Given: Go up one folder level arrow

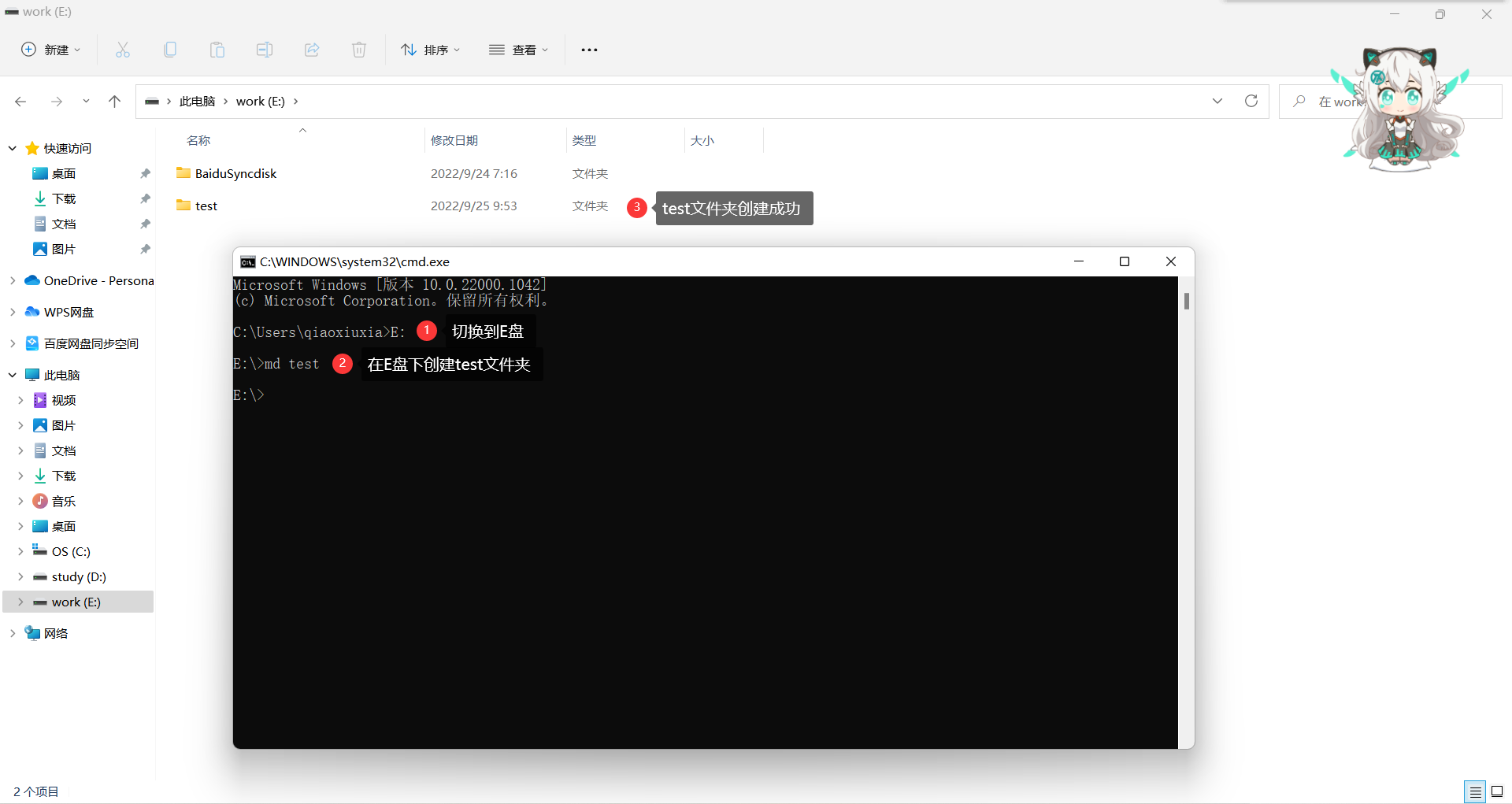Looking at the screenshot, I should pyautogui.click(x=114, y=102).
